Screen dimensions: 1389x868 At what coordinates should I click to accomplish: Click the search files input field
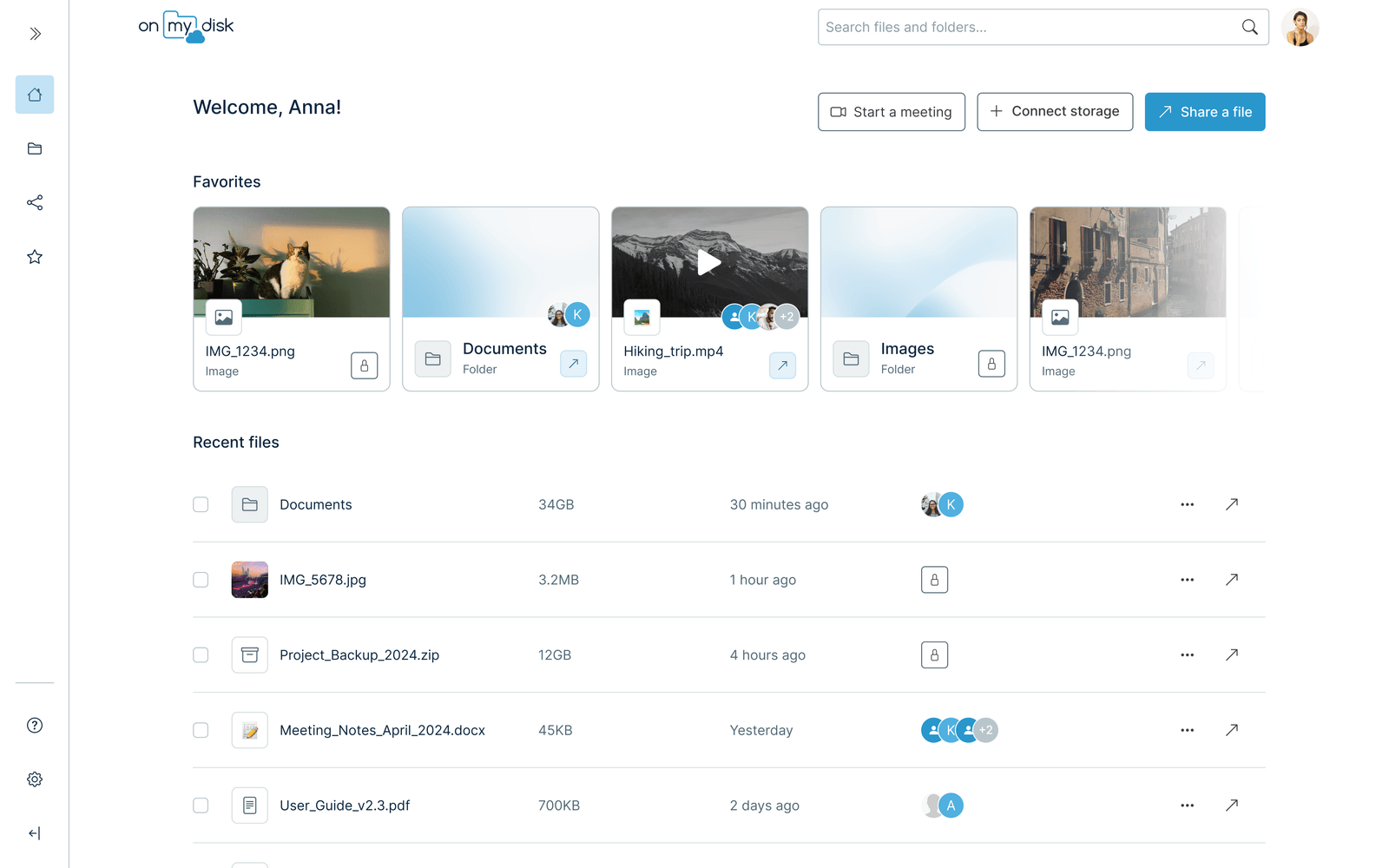[998, 27]
